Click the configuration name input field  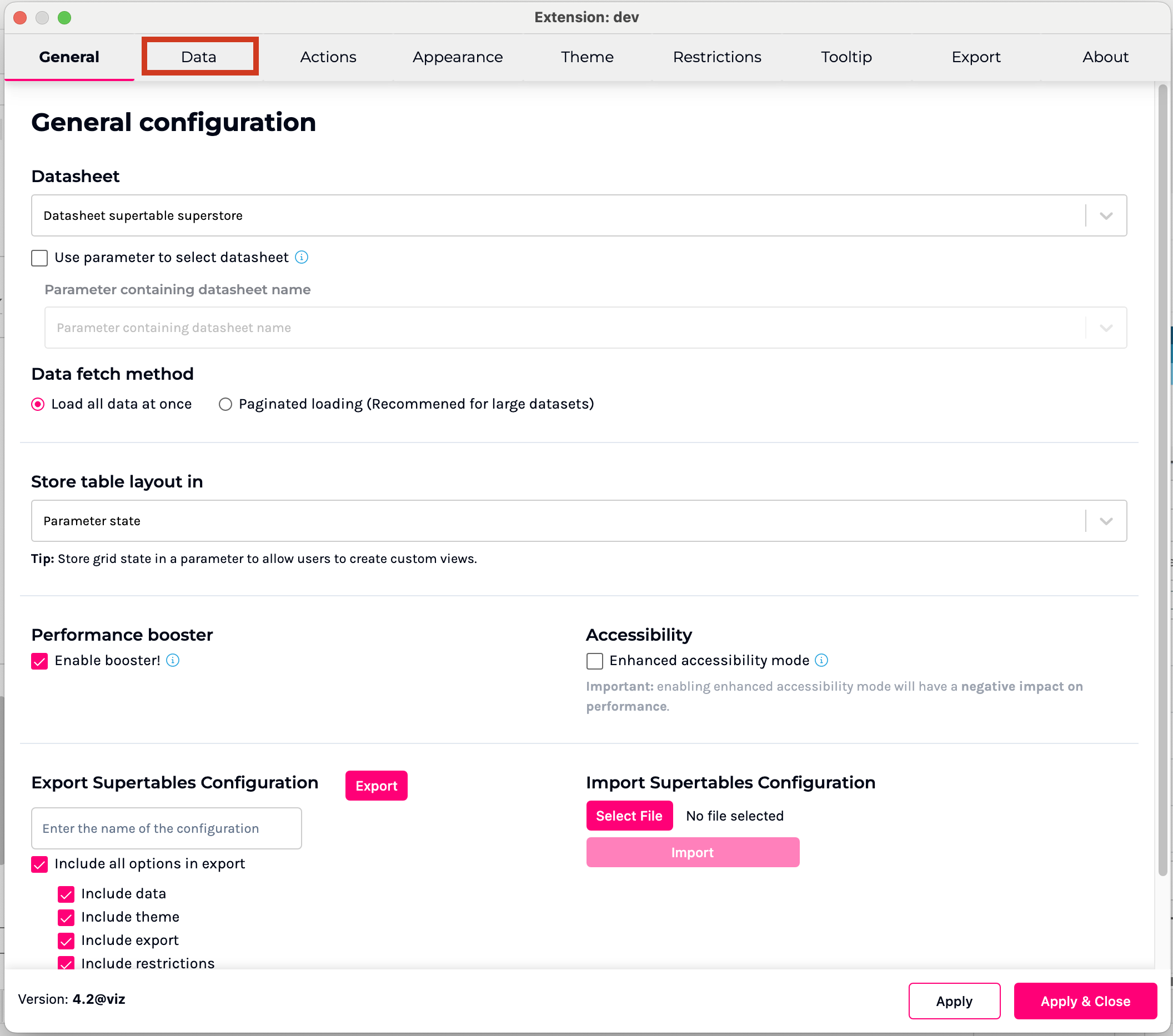click(x=167, y=828)
